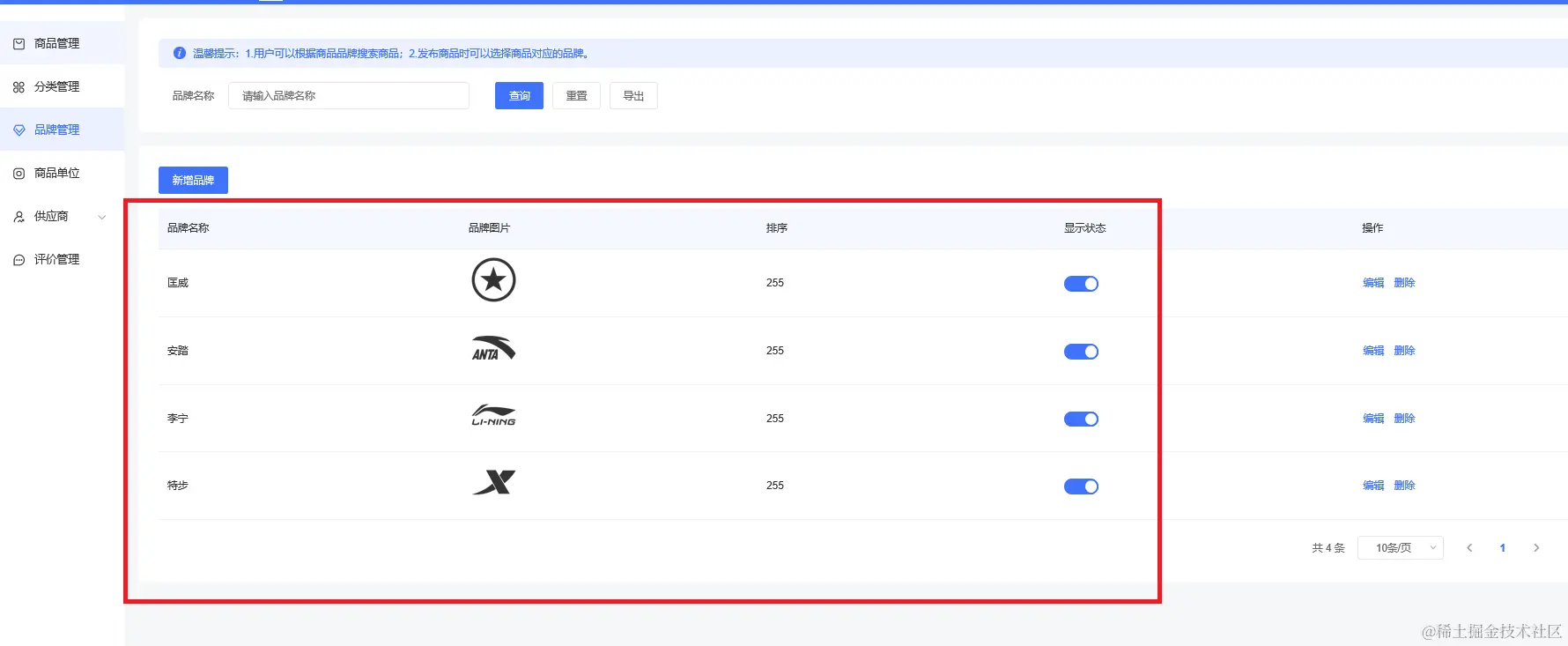Click the 商品管理 sidebar icon

[18, 43]
